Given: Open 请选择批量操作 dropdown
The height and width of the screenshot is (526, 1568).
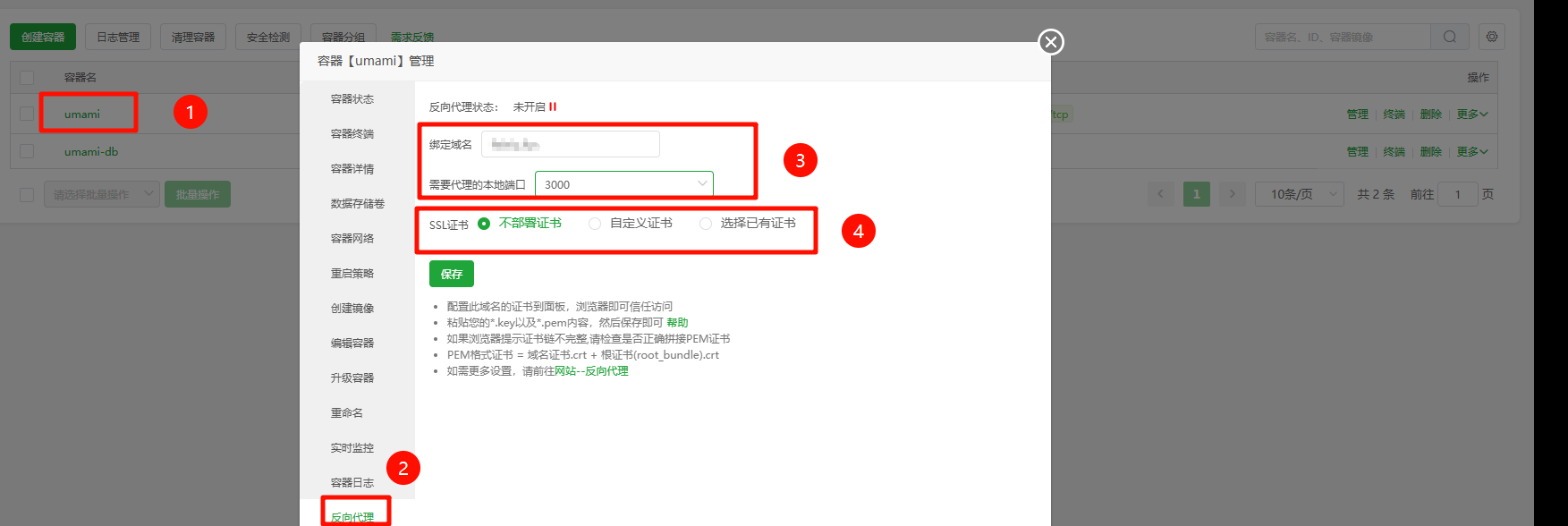Looking at the screenshot, I should tap(102, 194).
